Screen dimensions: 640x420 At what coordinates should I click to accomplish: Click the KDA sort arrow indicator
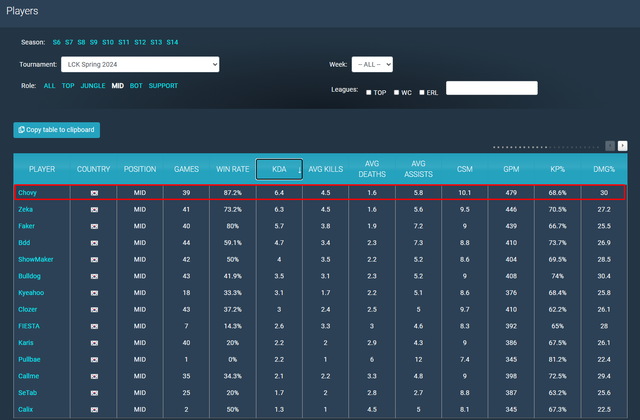coord(300,170)
